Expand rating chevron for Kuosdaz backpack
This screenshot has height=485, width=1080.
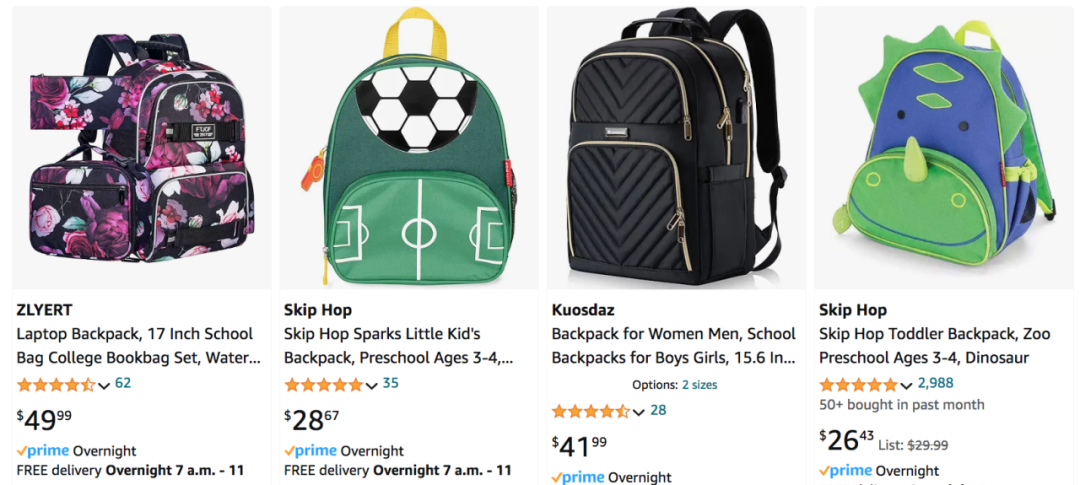[x=638, y=412]
